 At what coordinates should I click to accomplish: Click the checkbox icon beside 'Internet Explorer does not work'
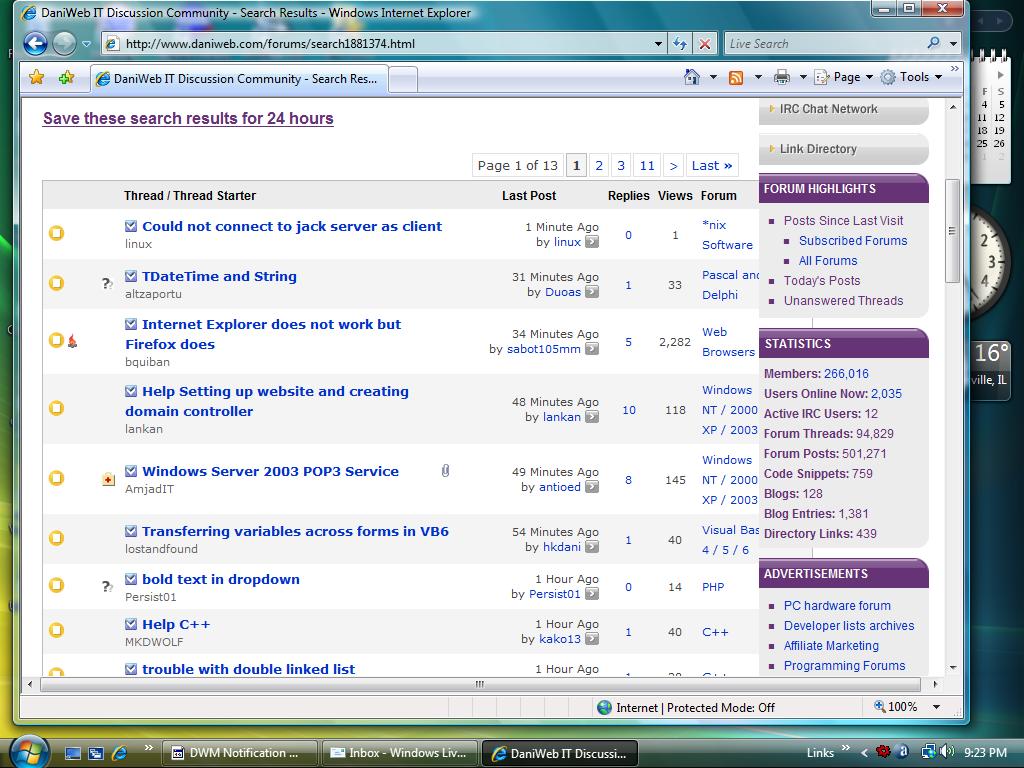click(131, 324)
